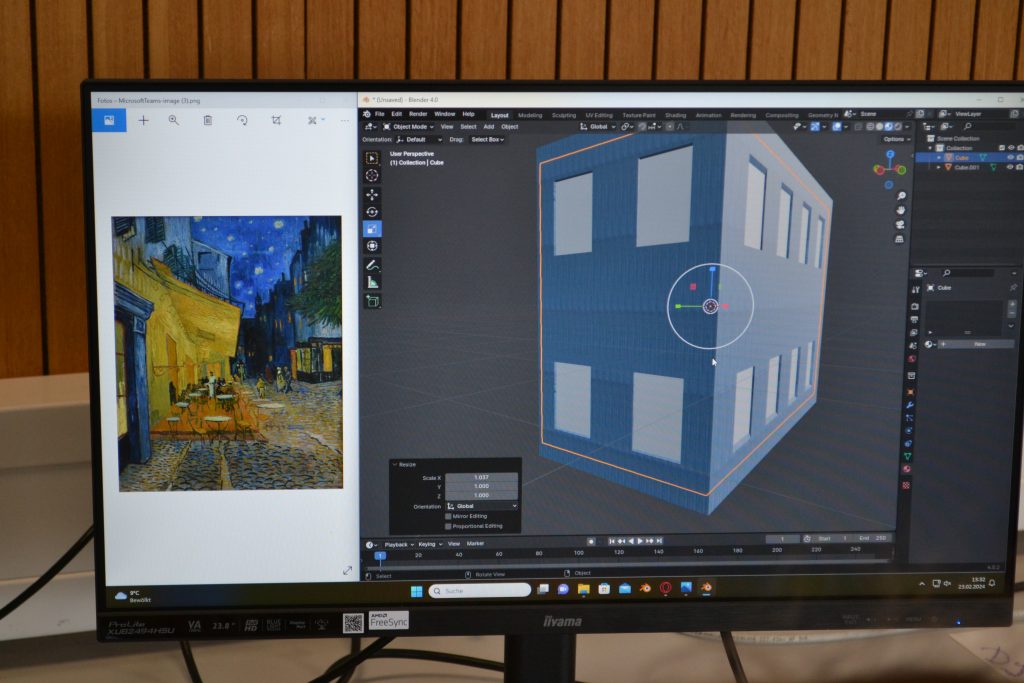Activate the Rotate tool in Blender

click(372, 212)
